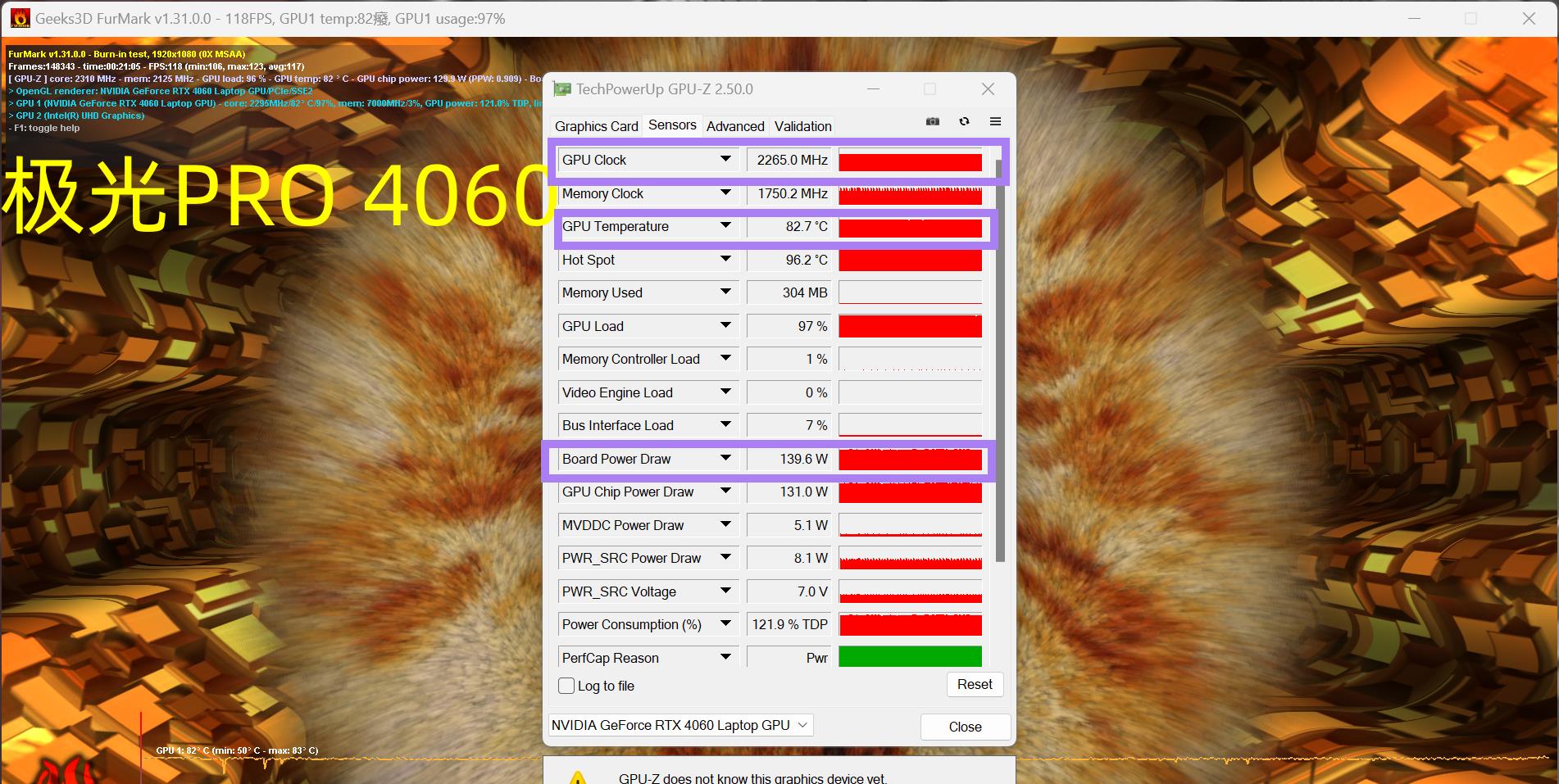Screen dimensions: 1559x784
Task: Click the Reset button
Action: [975, 684]
